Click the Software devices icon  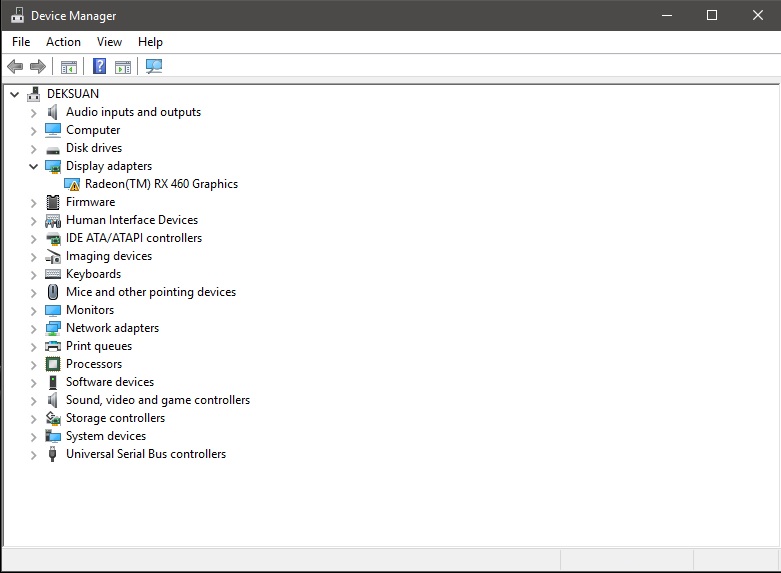(53, 382)
